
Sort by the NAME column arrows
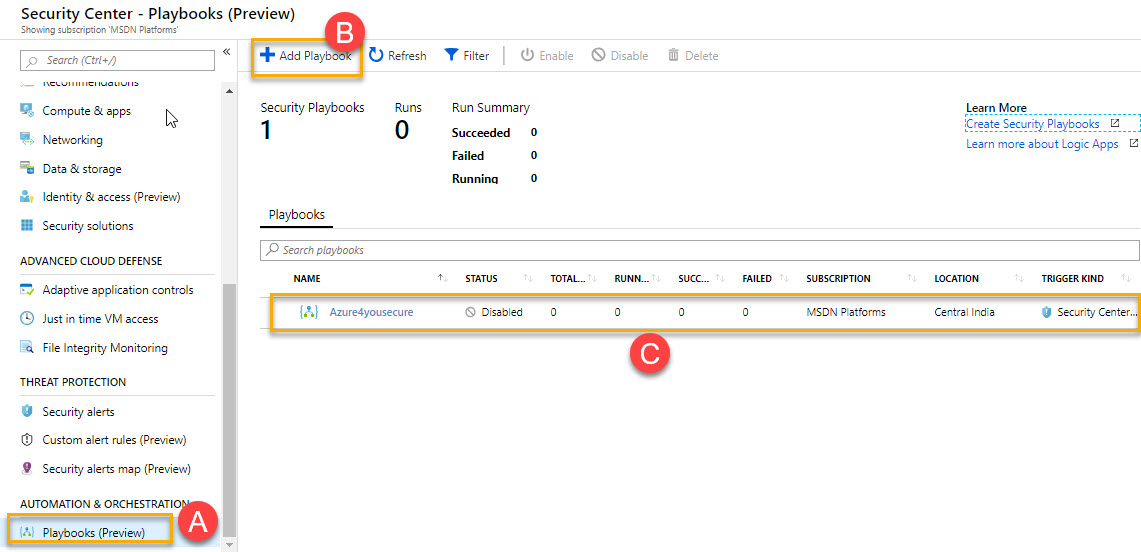(x=442, y=279)
